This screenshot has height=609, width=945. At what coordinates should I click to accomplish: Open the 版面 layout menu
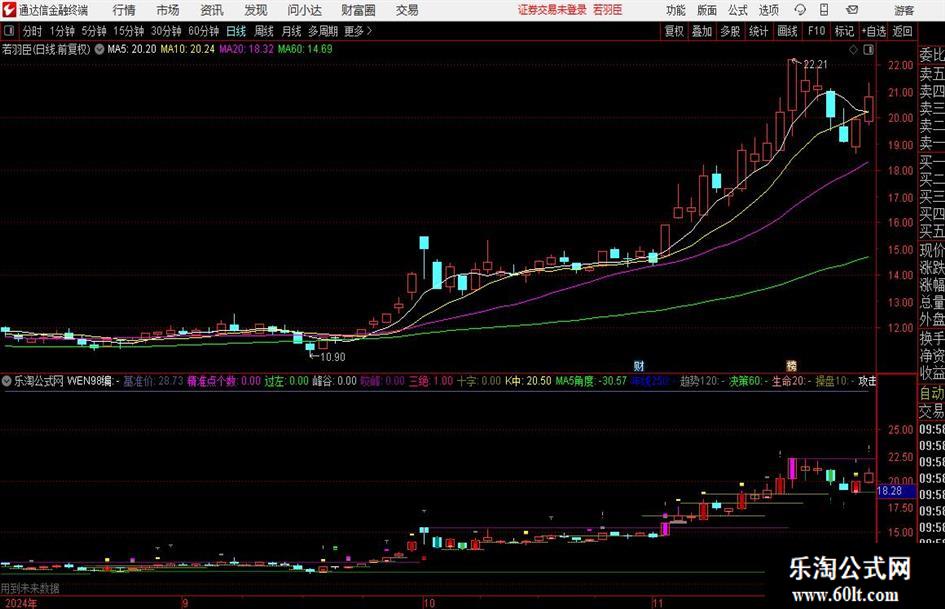pyautogui.click(x=706, y=10)
